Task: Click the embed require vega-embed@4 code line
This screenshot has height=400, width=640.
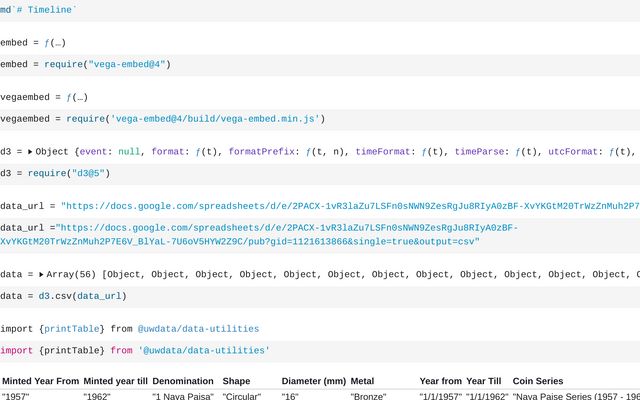Action: [x=86, y=64]
